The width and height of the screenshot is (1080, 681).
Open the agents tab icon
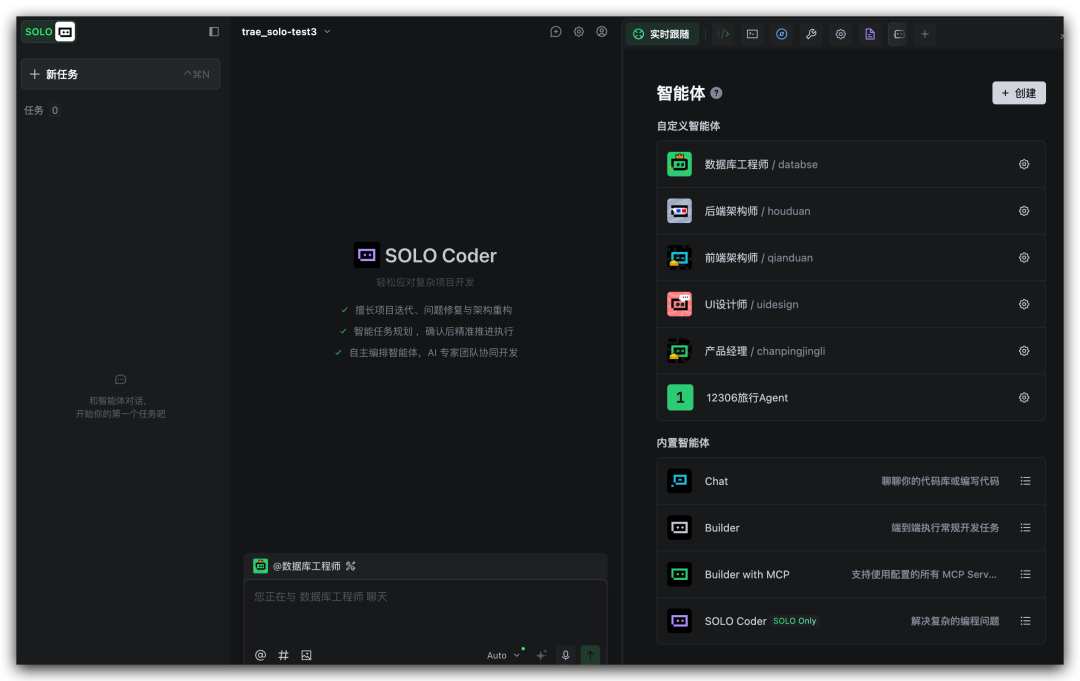coord(899,34)
